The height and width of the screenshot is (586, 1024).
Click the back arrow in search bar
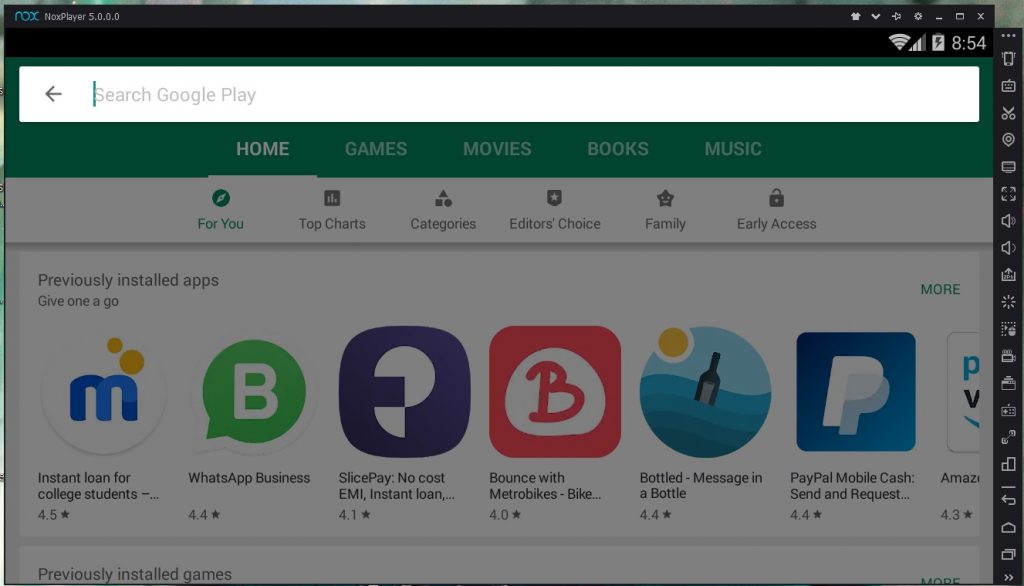(53, 94)
